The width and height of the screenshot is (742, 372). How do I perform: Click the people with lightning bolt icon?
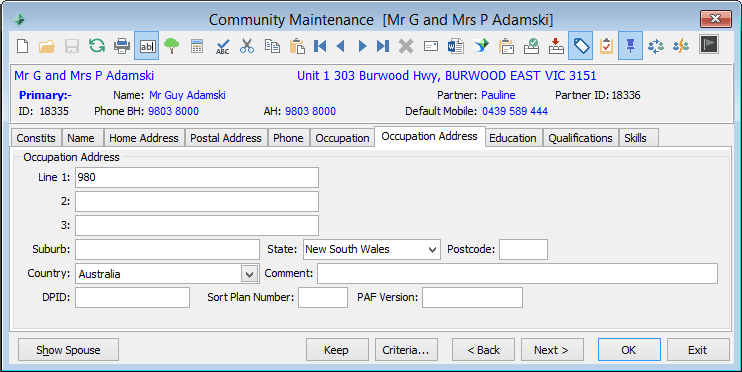click(x=681, y=46)
